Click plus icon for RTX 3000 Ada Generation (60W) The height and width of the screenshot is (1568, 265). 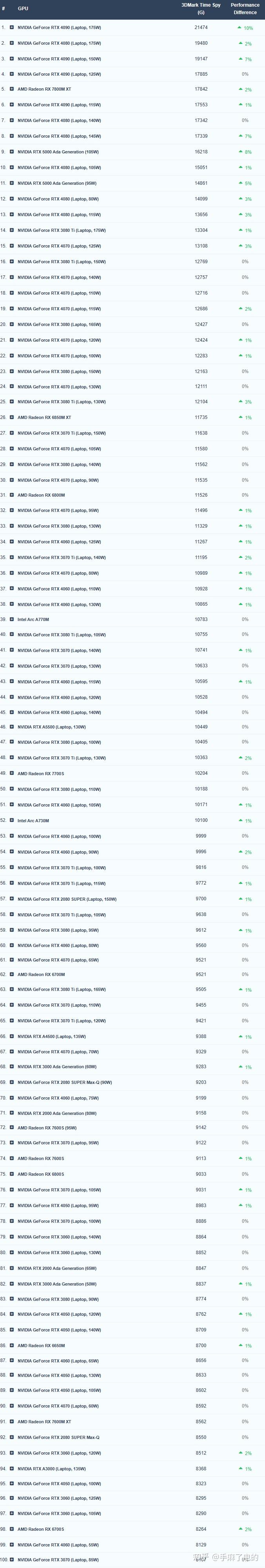tap(11, 1066)
